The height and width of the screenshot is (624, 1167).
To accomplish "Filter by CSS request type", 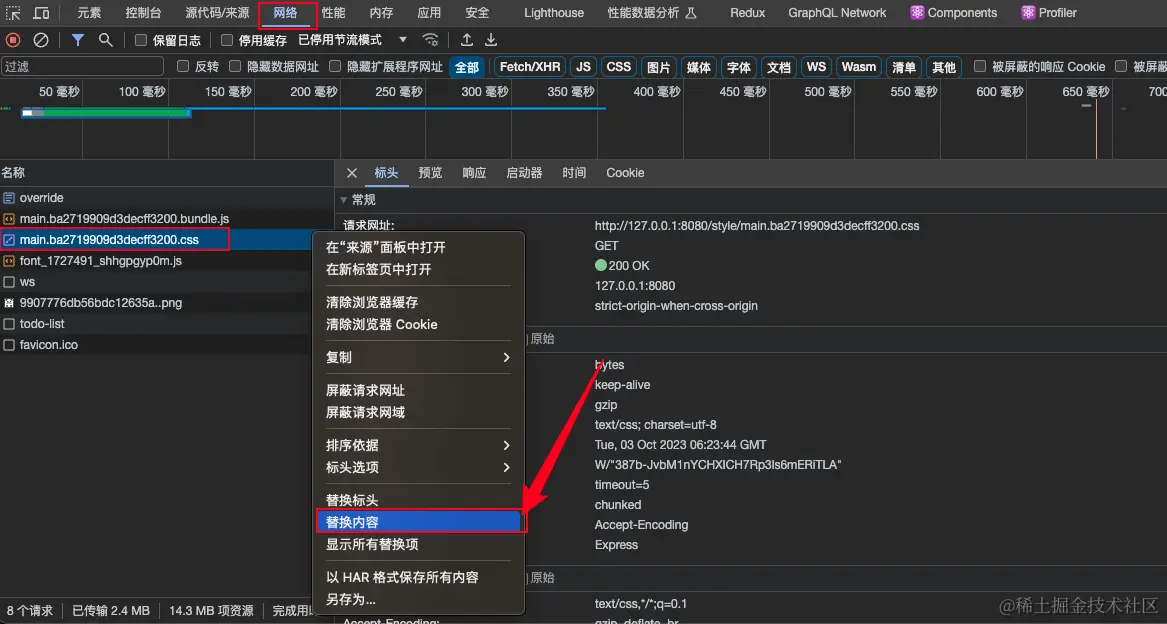I will click(x=618, y=67).
